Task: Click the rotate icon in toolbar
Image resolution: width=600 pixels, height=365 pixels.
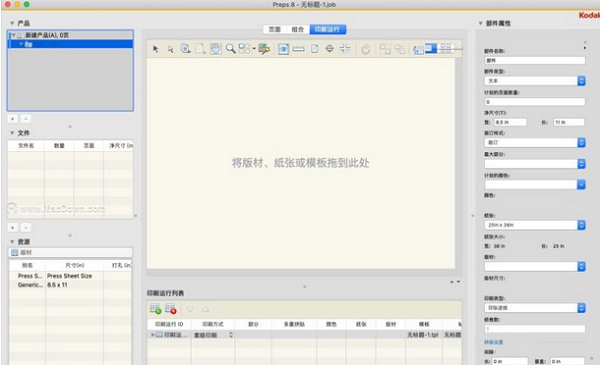Action: pos(366,49)
